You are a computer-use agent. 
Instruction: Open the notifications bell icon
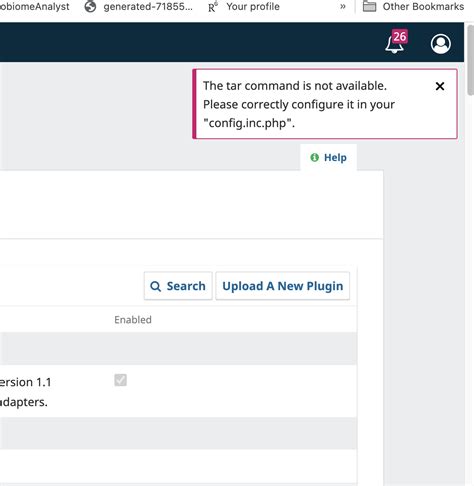point(394,44)
